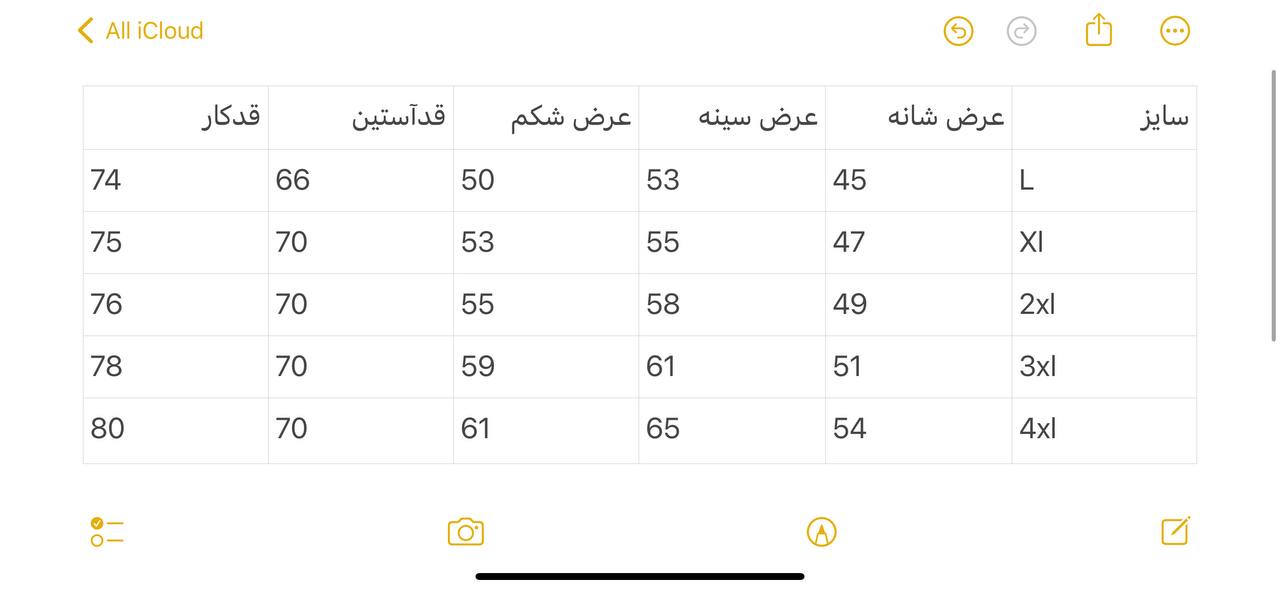The height and width of the screenshot is (591, 1280).
Task: Select the قدآستین header cell
Action: coord(360,118)
